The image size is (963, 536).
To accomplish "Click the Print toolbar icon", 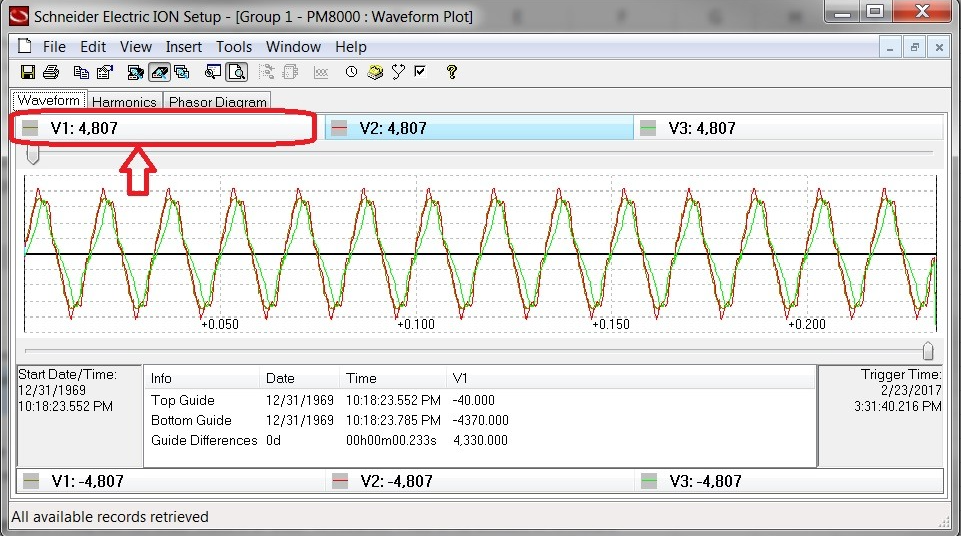I will tap(51, 72).
